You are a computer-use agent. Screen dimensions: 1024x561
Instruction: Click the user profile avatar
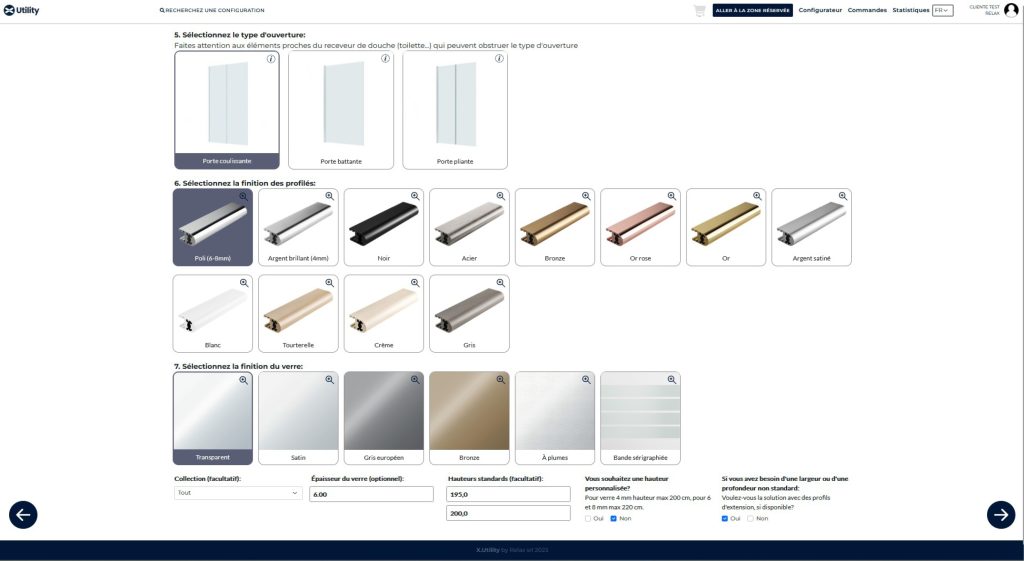[x=1011, y=10]
